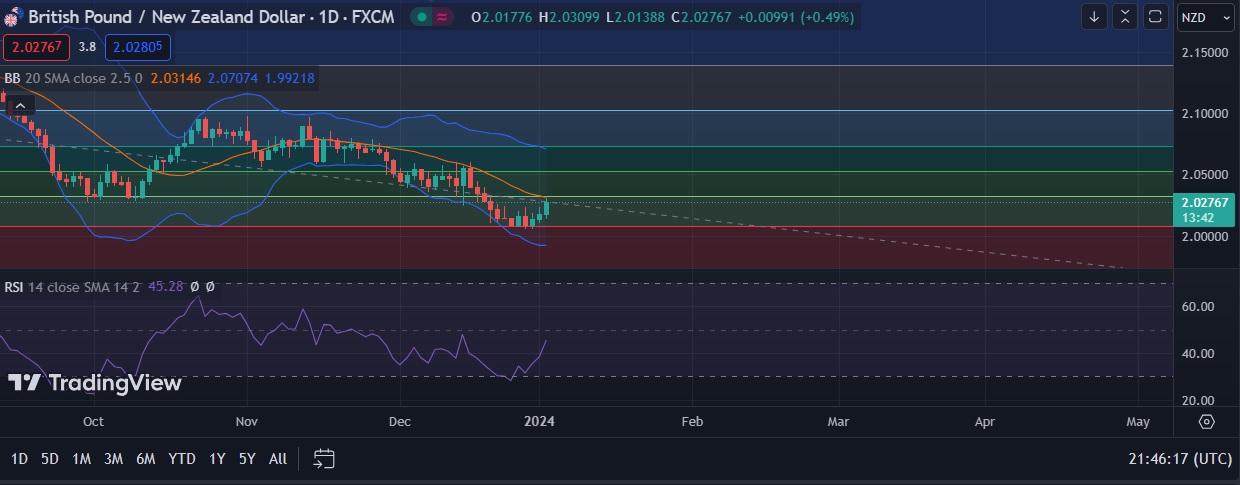Image resolution: width=1240 pixels, height=485 pixels.
Task: Click the Nov label on time axis
Action: pos(246,421)
